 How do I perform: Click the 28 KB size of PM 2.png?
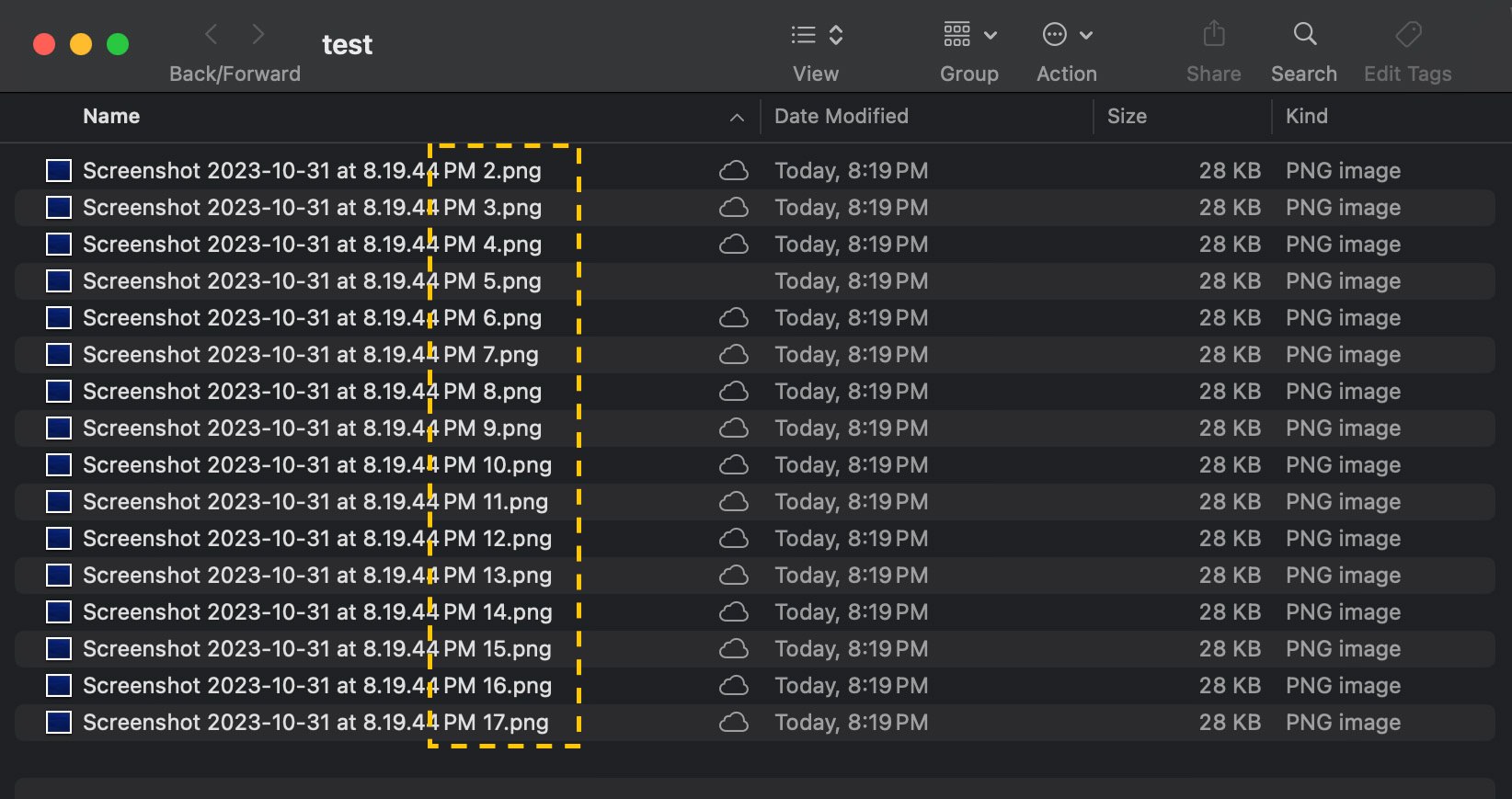pyautogui.click(x=1230, y=171)
